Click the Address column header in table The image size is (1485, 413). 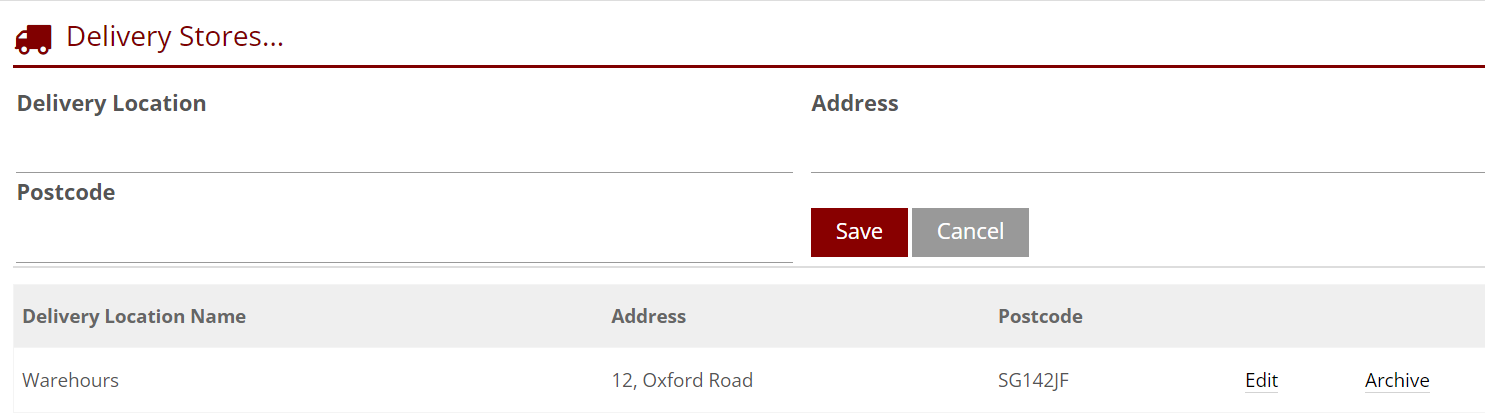[648, 316]
